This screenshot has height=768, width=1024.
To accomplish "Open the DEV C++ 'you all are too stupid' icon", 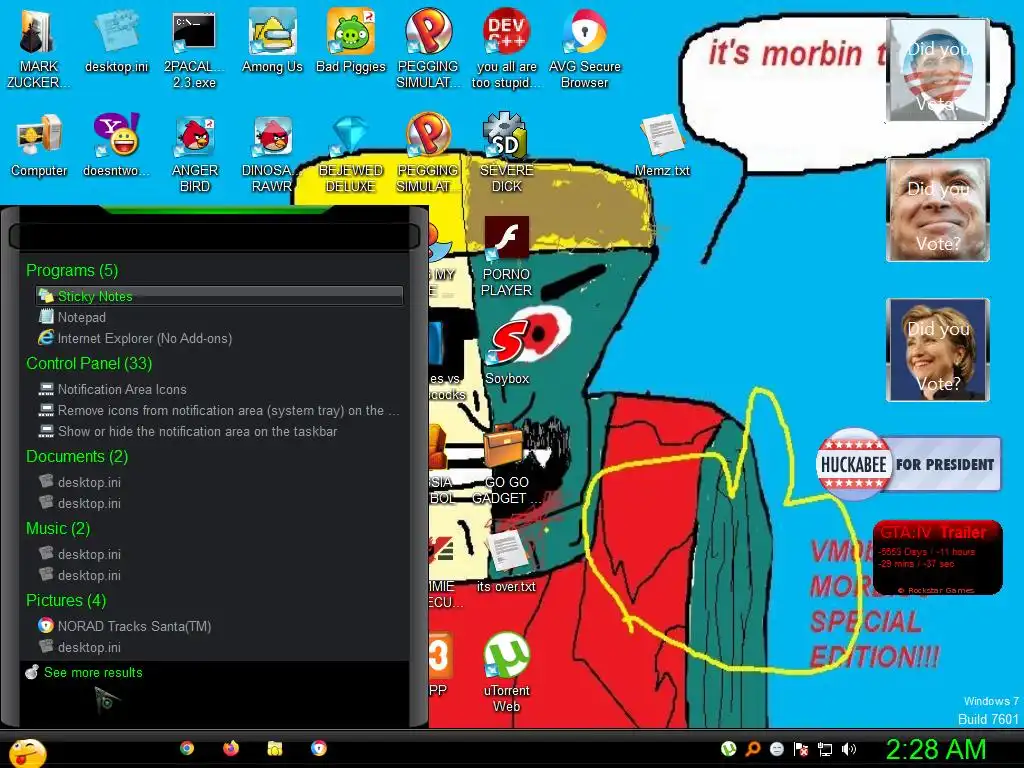I will point(506,49).
